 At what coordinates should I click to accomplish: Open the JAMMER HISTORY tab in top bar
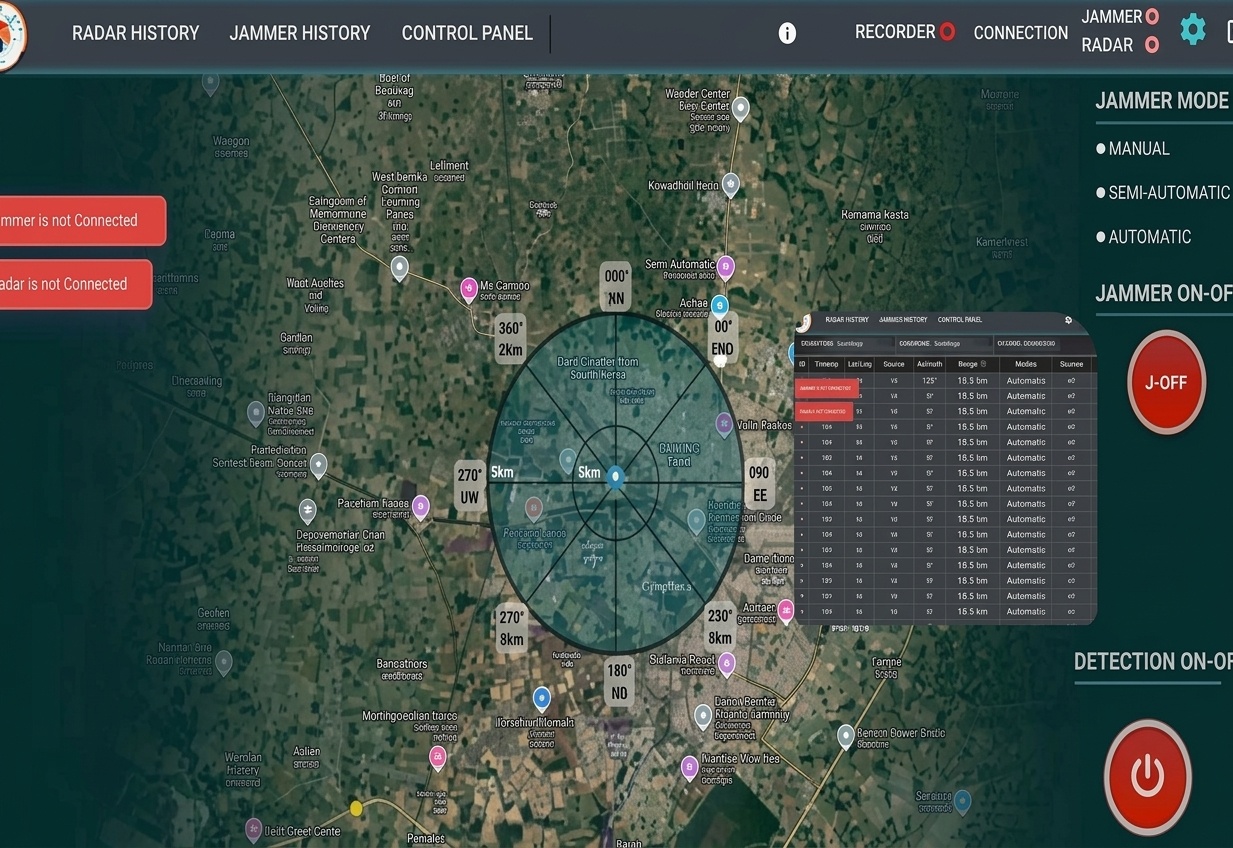300,33
